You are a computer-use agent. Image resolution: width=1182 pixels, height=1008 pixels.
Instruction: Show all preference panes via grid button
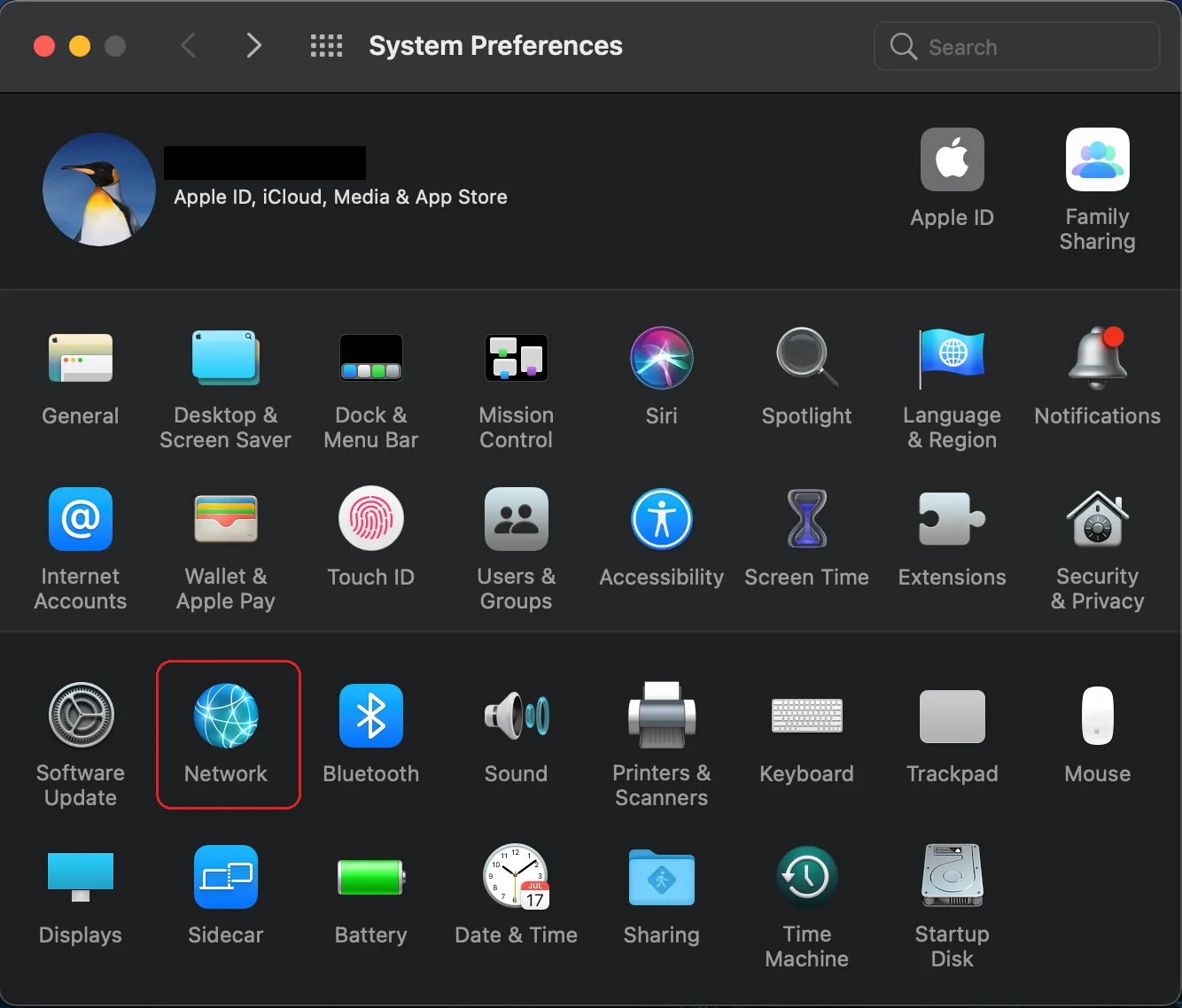pyautogui.click(x=326, y=45)
